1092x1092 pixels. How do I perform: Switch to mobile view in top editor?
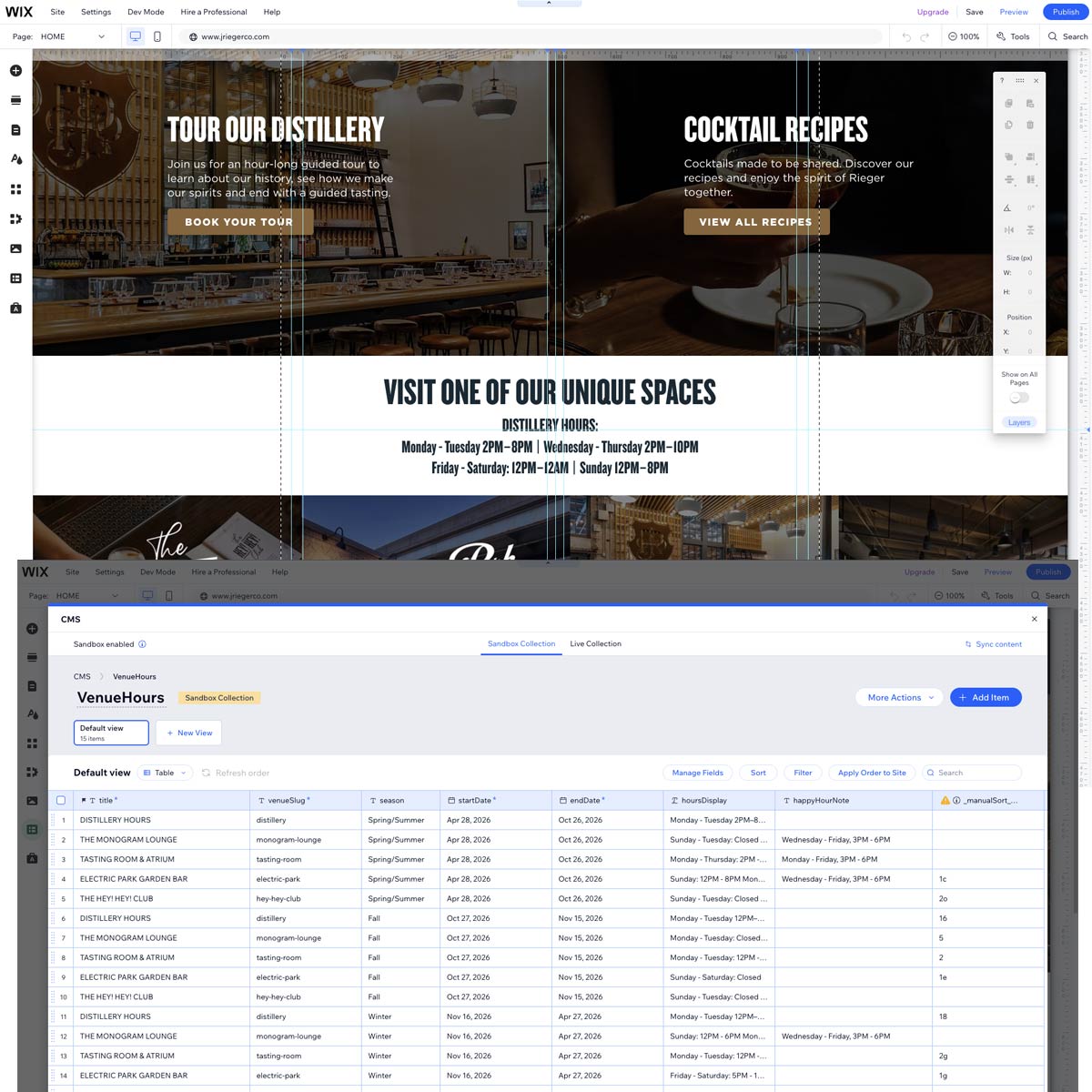coord(157,36)
